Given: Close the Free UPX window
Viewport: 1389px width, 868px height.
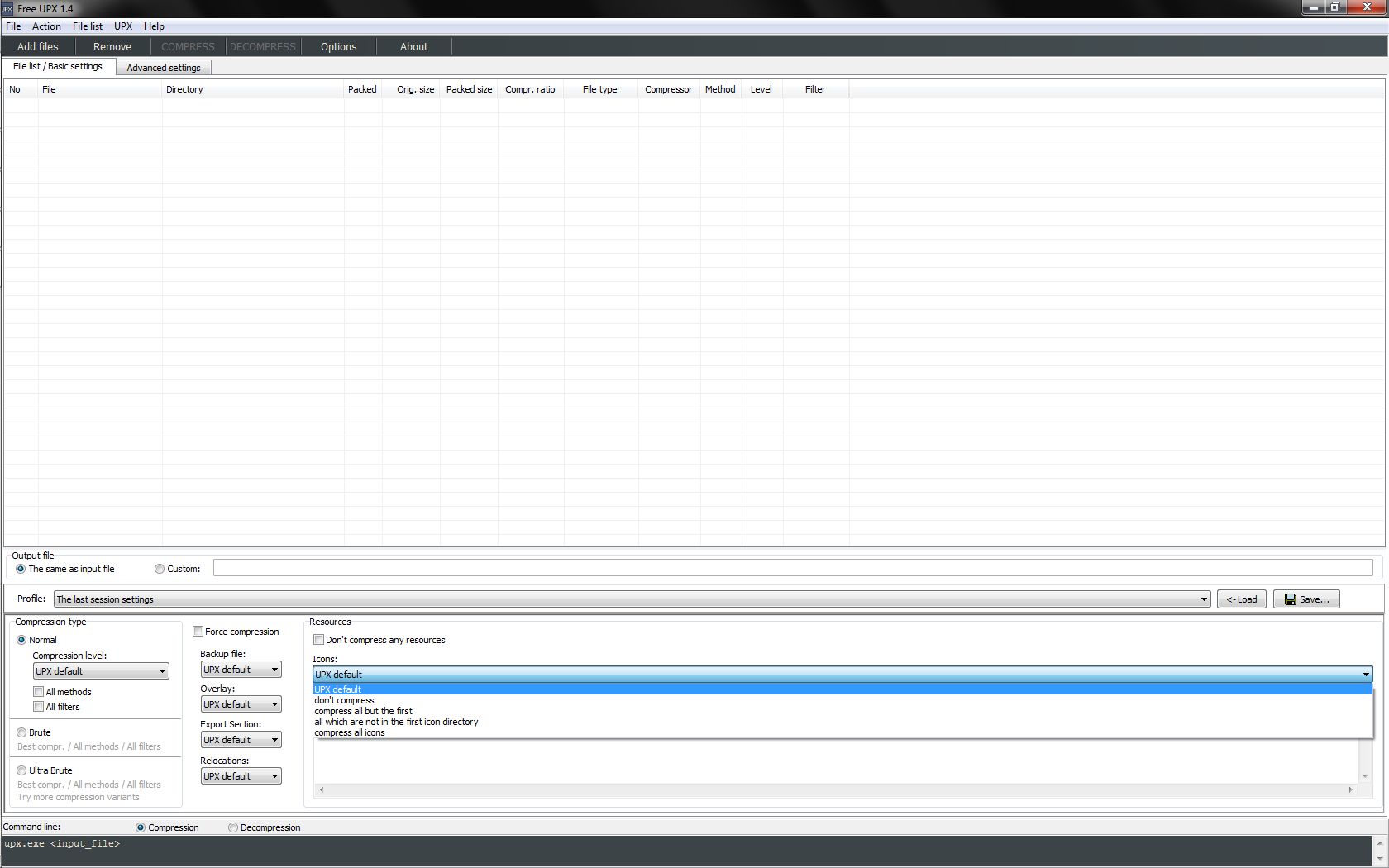Looking at the screenshot, I should pos(1368,7).
